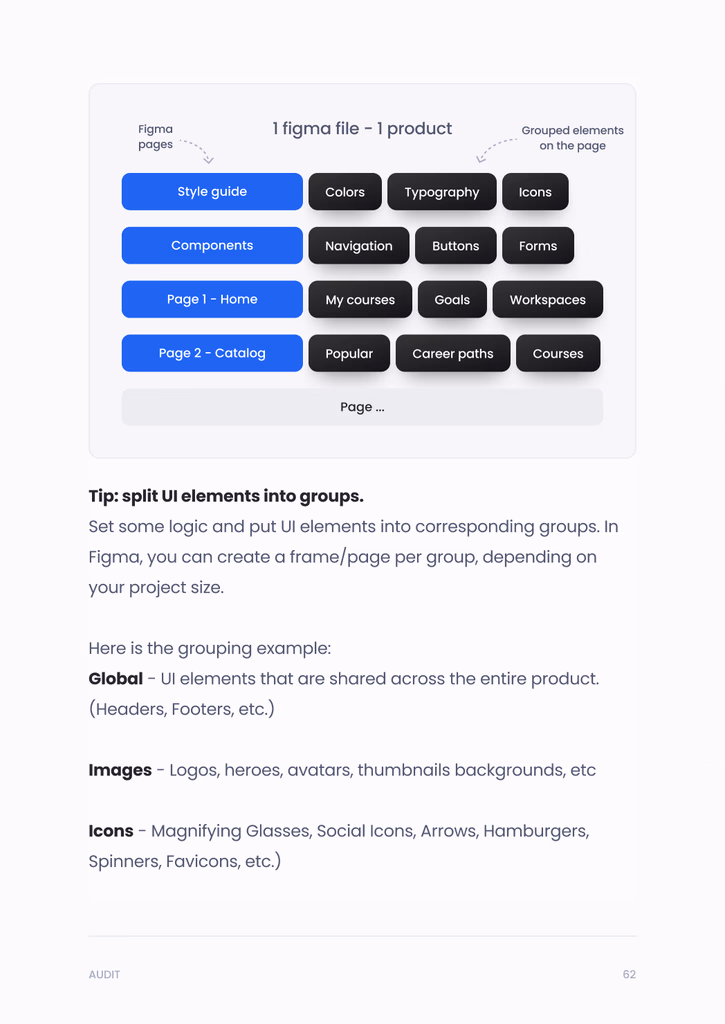725x1024 pixels.
Task: Select the Components blue button
Action: 212,246
